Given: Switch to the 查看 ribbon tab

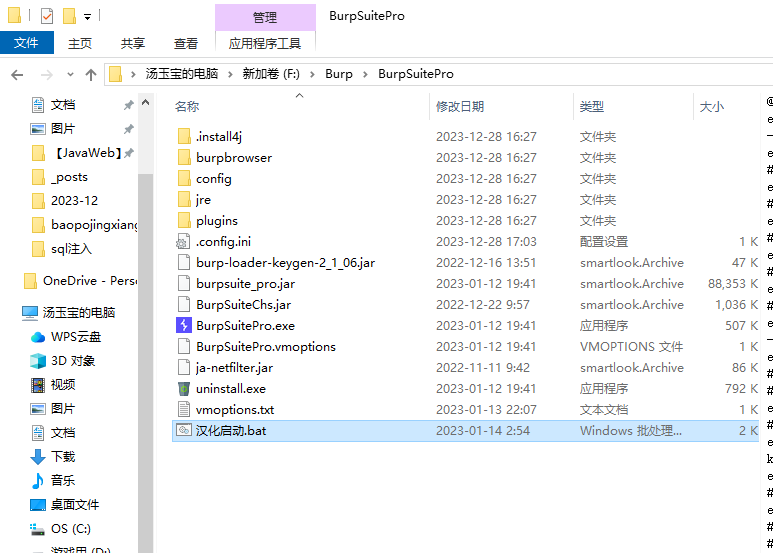Looking at the screenshot, I should pos(186,43).
